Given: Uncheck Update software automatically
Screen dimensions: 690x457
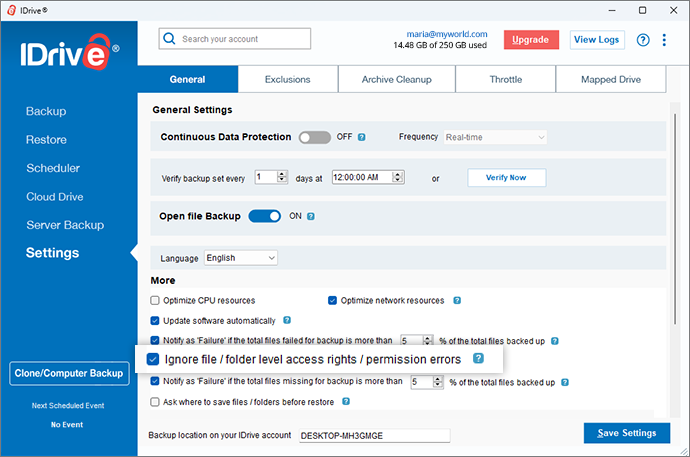Looking at the screenshot, I should point(155,321).
